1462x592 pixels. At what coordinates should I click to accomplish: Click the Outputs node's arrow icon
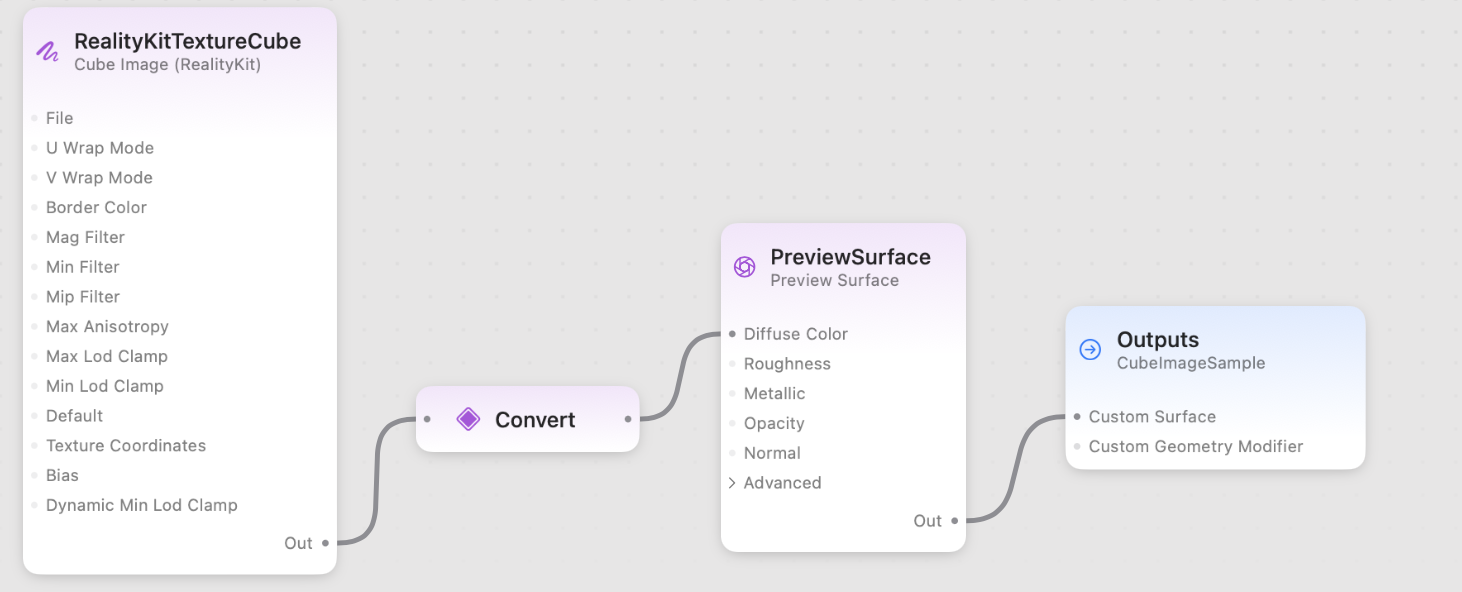pos(1088,350)
